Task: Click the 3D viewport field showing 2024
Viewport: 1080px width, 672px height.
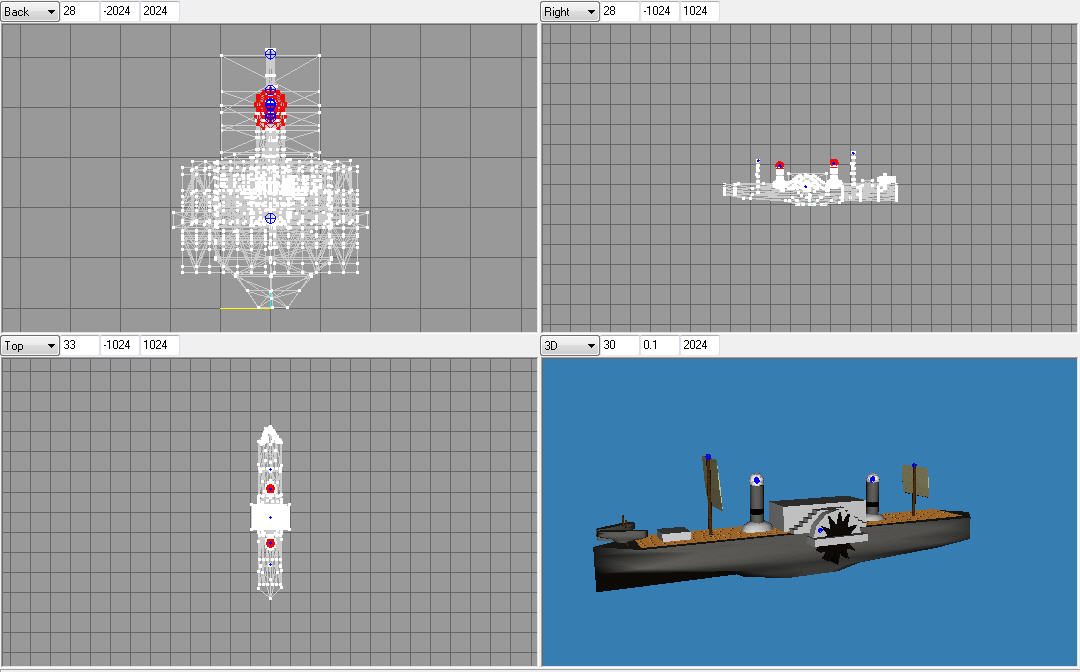Action: pyautogui.click(x=699, y=346)
